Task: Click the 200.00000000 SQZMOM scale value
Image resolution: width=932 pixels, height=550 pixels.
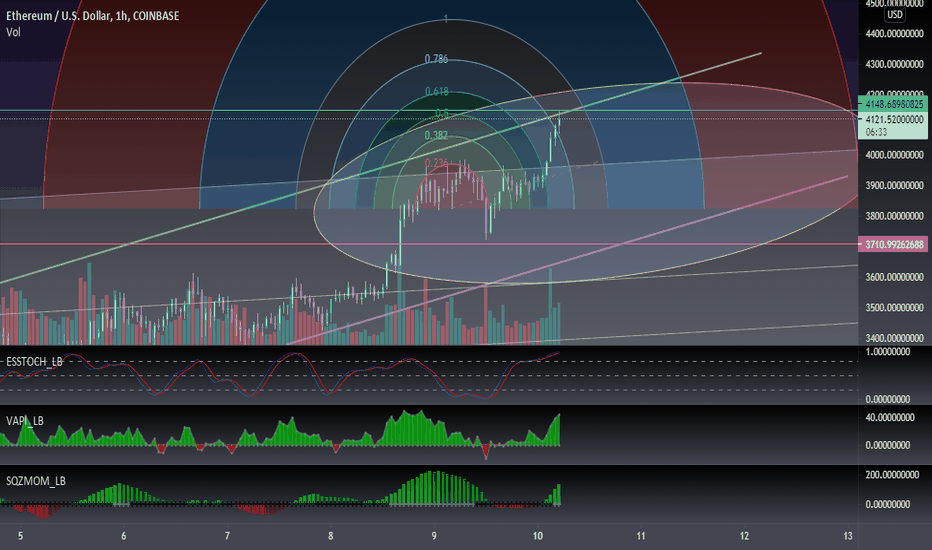Action: tap(892, 475)
